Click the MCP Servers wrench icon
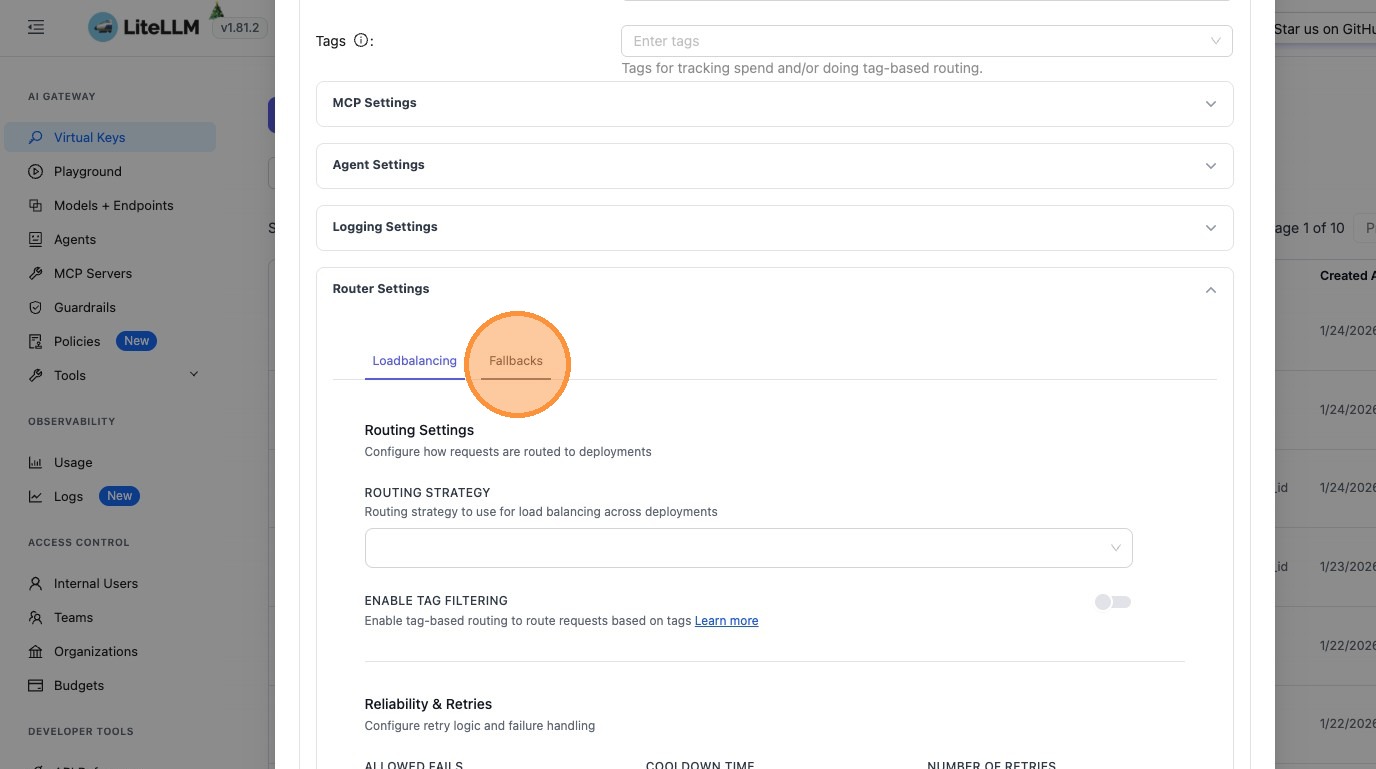 pyautogui.click(x=36, y=273)
